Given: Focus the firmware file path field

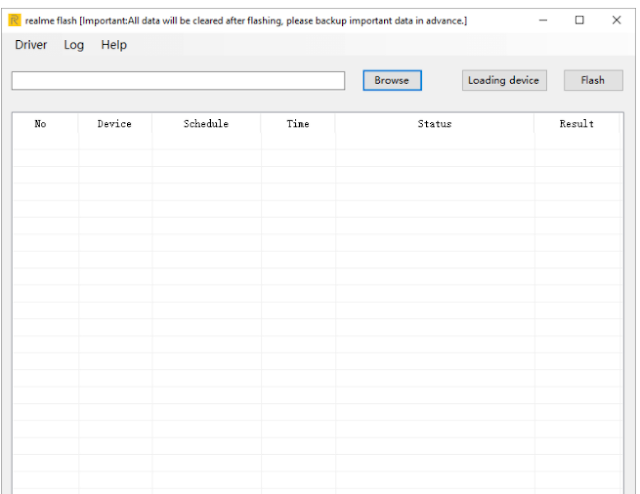Looking at the screenshot, I should pos(178,80).
